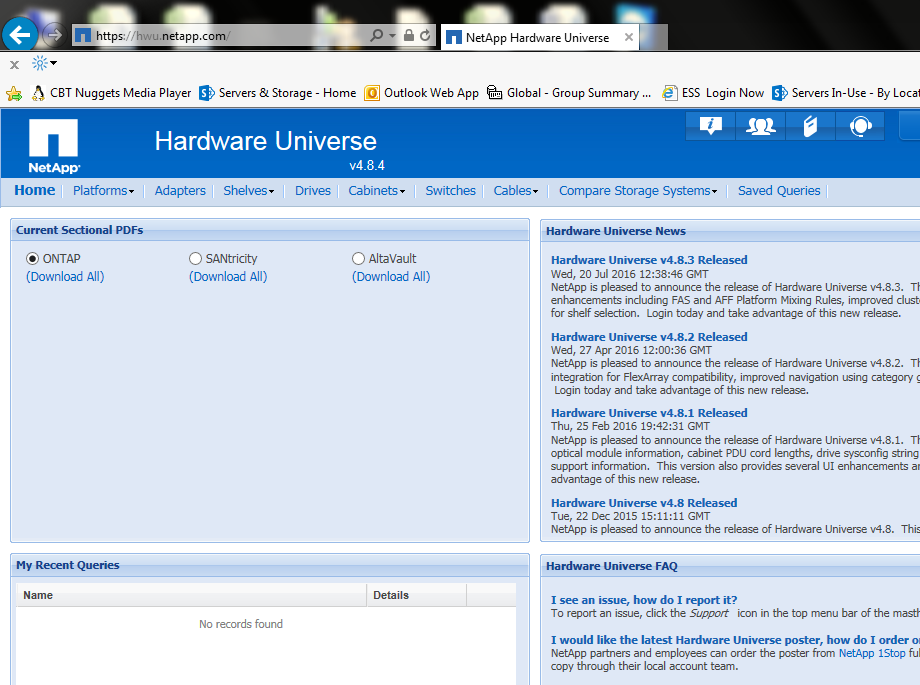The height and width of the screenshot is (685, 920).
Task: Open Hardware Universe v4.8.3 Released news link
Action: (x=649, y=260)
